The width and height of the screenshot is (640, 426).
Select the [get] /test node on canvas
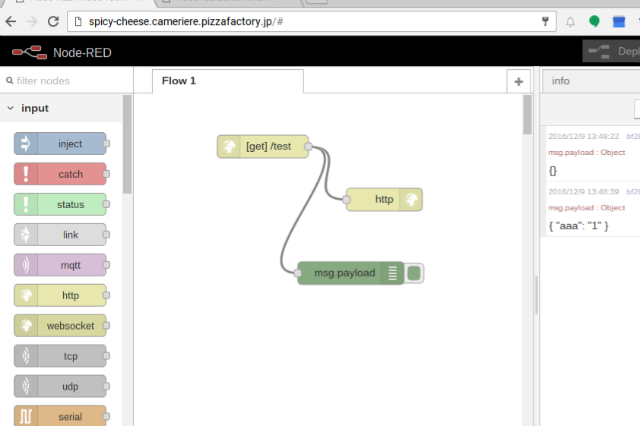[x=263, y=147]
